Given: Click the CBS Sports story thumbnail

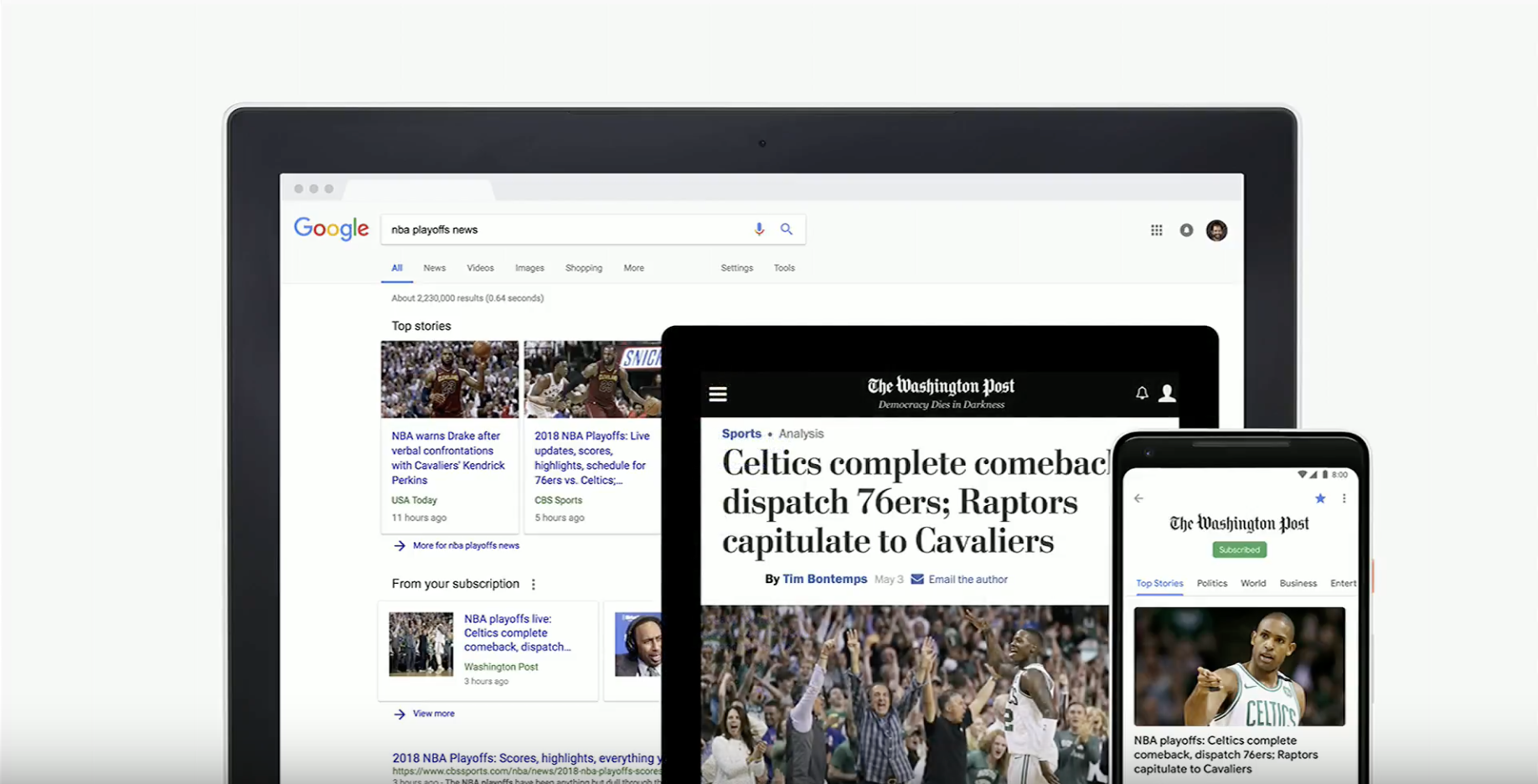Looking at the screenshot, I should click(592, 379).
